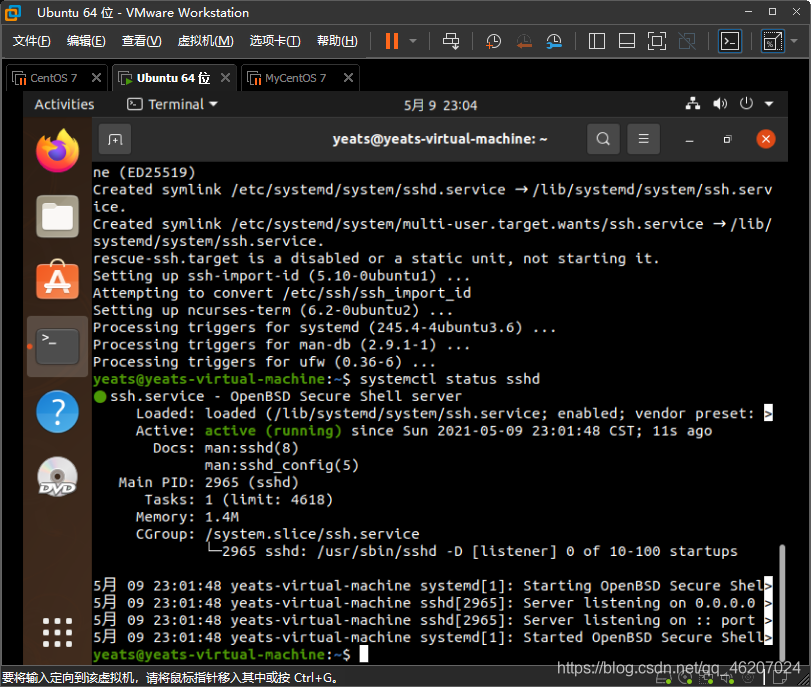Click the terminal search button
Screen dimensions: 811x687
(x=603, y=139)
